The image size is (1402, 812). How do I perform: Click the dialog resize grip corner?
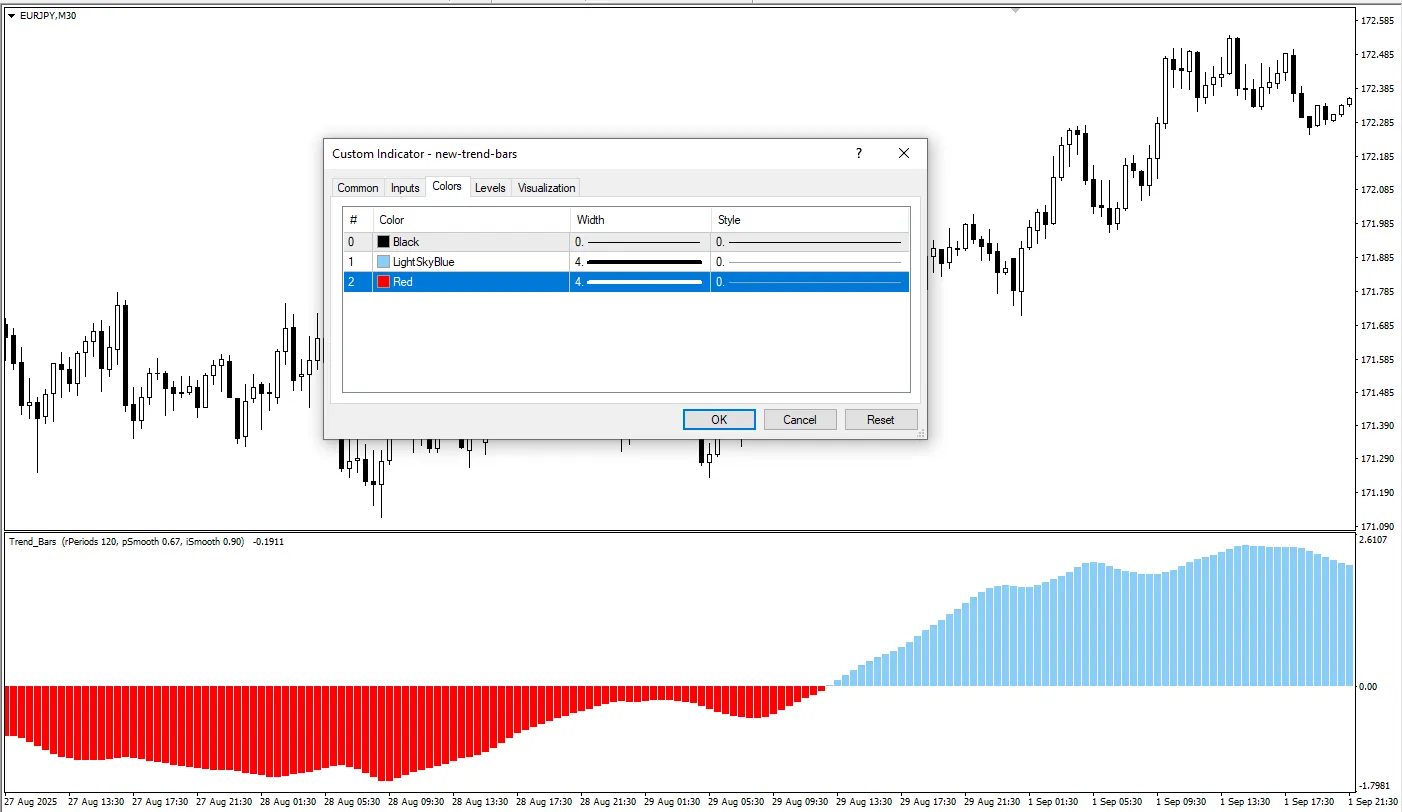tap(921, 433)
